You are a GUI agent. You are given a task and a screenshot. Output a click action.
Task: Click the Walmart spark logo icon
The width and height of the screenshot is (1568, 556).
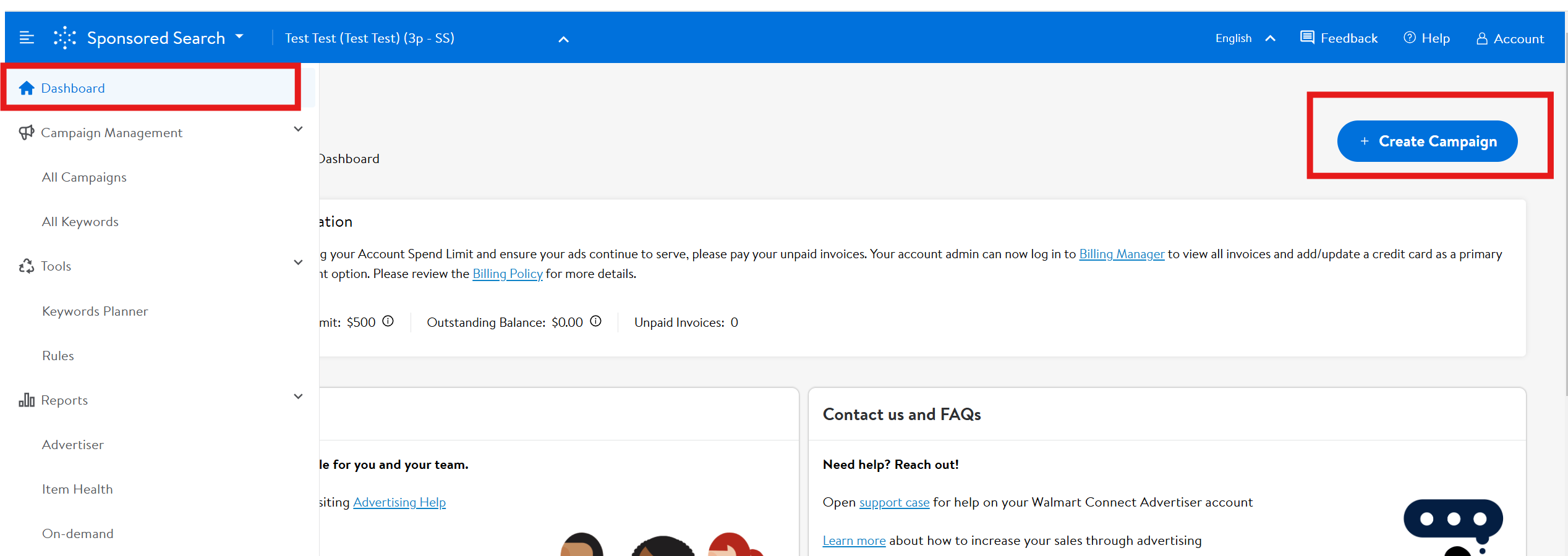65,38
